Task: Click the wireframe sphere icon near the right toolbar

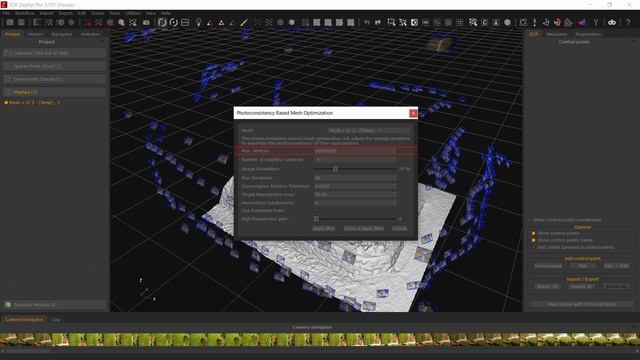Action: 507,22
